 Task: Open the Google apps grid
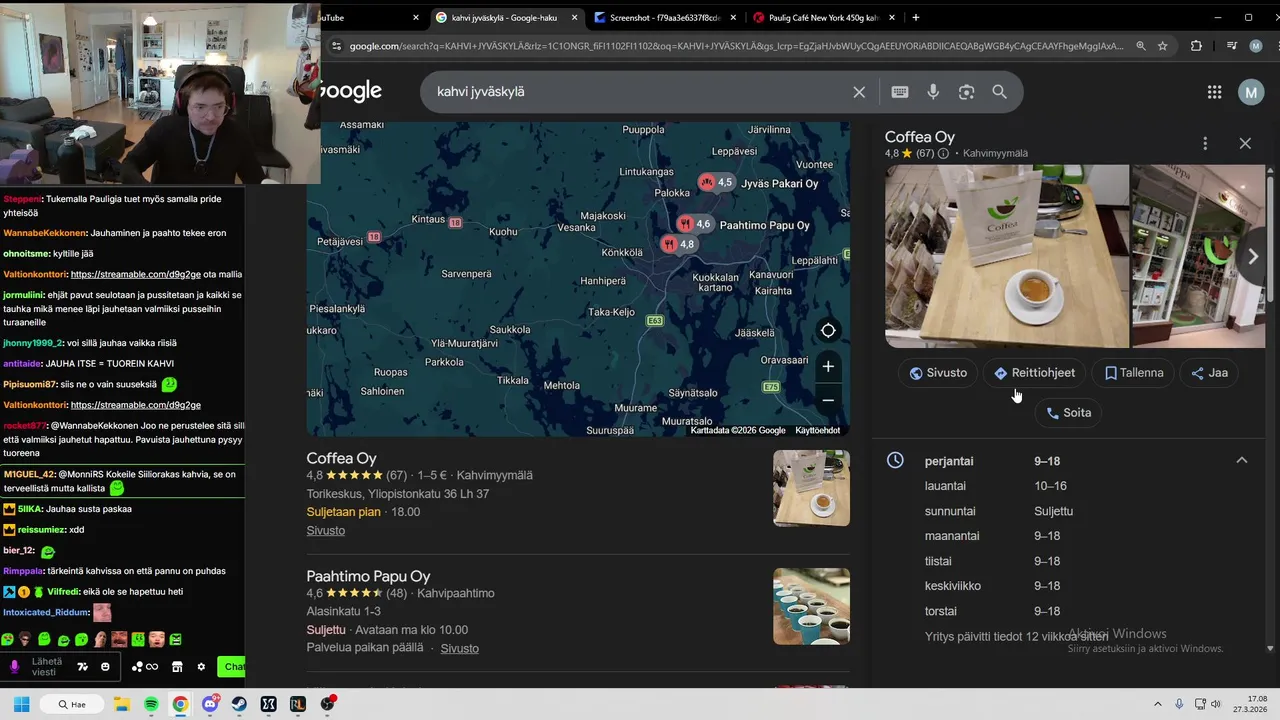(x=1214, y=92)
